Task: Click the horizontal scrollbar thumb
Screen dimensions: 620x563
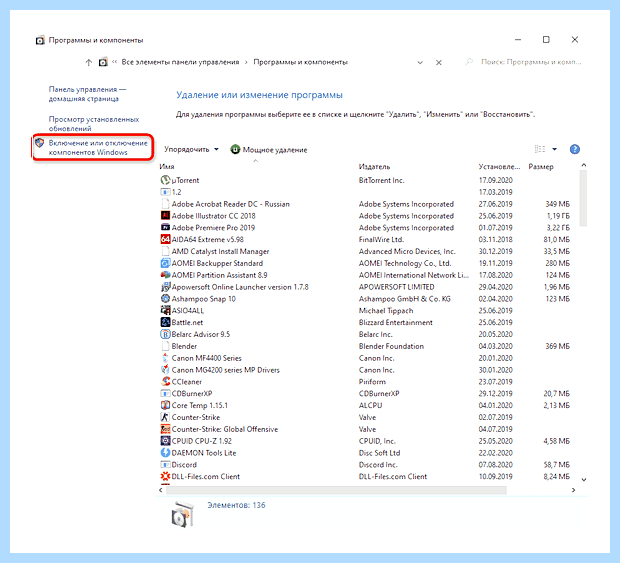Action: click(x=336, y=490)
